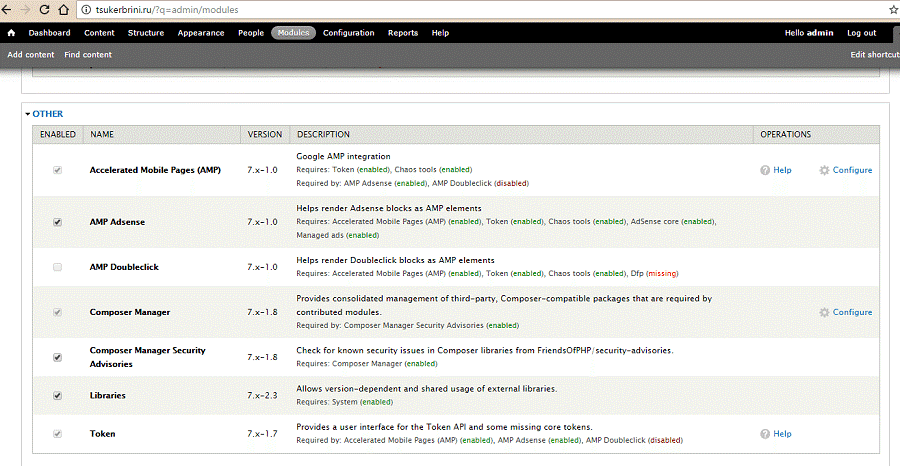
Task: Uncheck the AMP Adsense module checkbox
Action: coord(57,222)
